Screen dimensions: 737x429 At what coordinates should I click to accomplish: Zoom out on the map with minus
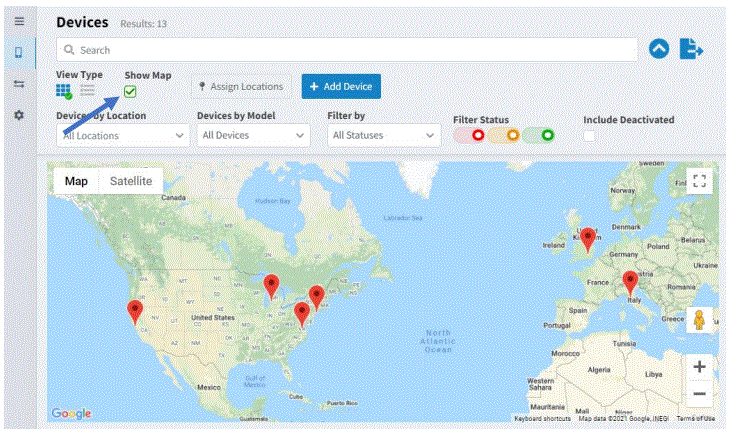699,393
